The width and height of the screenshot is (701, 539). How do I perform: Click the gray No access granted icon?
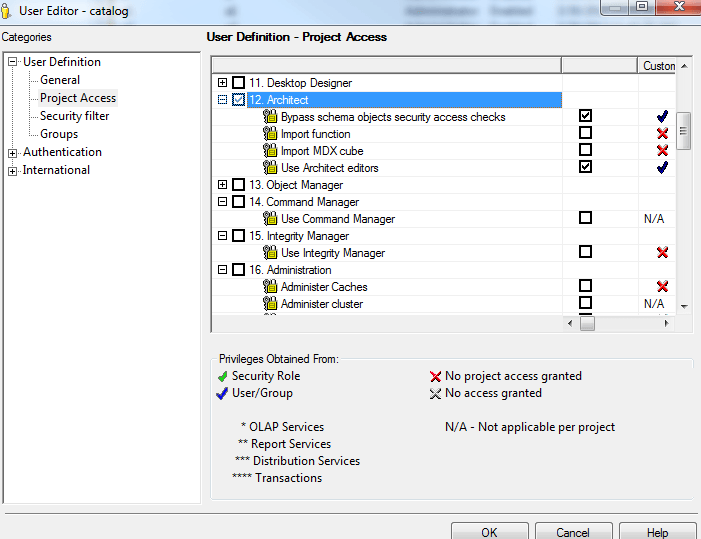click(435, 393)
